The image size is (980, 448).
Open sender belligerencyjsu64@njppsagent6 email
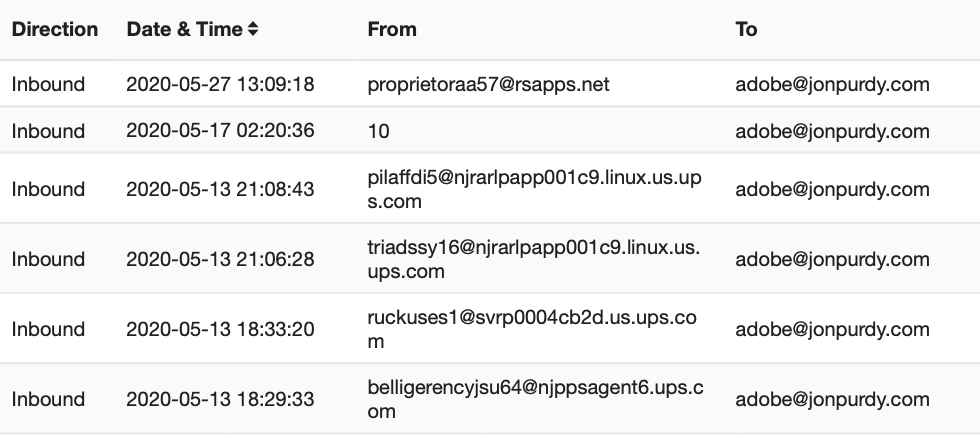coord(533,399)
